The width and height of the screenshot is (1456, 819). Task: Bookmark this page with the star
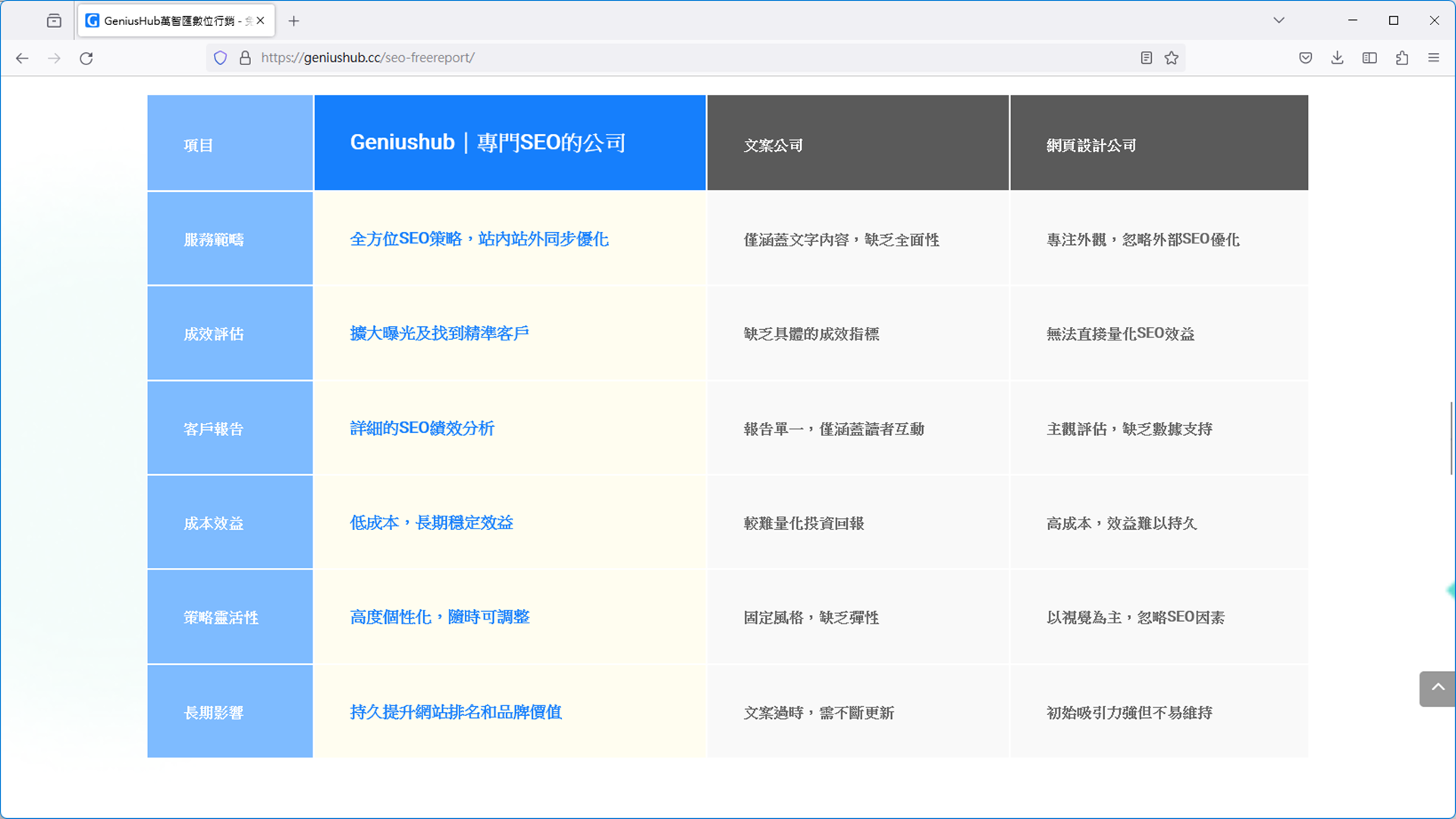1172,58
